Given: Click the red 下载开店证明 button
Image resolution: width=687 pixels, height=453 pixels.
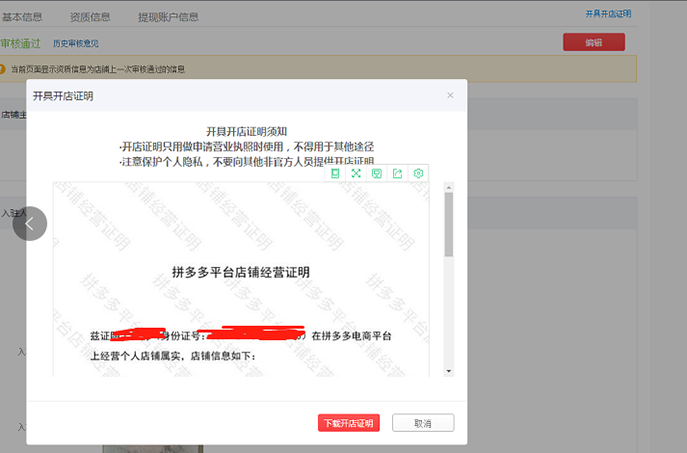Looking at the screenshot, I should (x=348, y=423).
